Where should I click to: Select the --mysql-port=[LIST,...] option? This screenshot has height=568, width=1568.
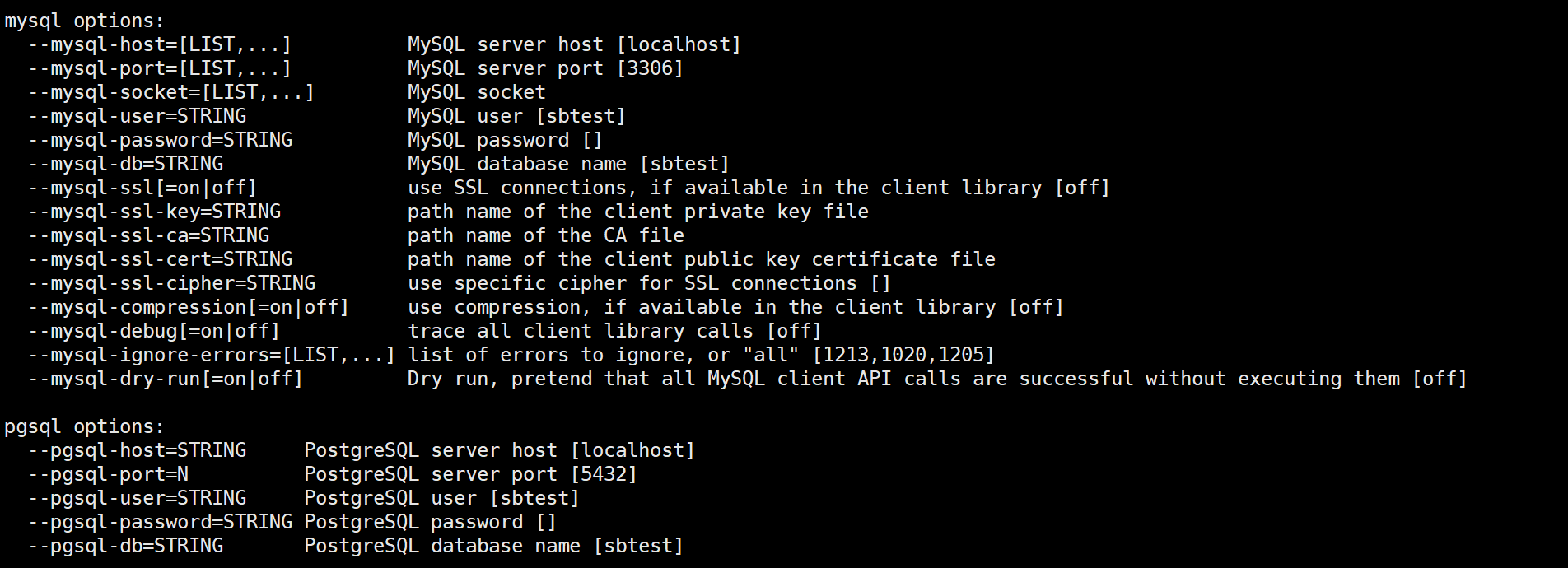[x=160, y=68]
